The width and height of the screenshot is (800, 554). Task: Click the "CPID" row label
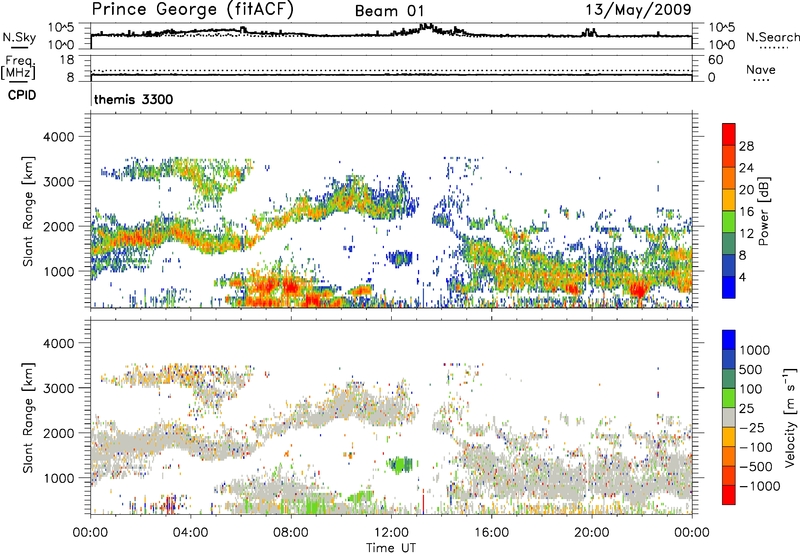pos(22,95)
